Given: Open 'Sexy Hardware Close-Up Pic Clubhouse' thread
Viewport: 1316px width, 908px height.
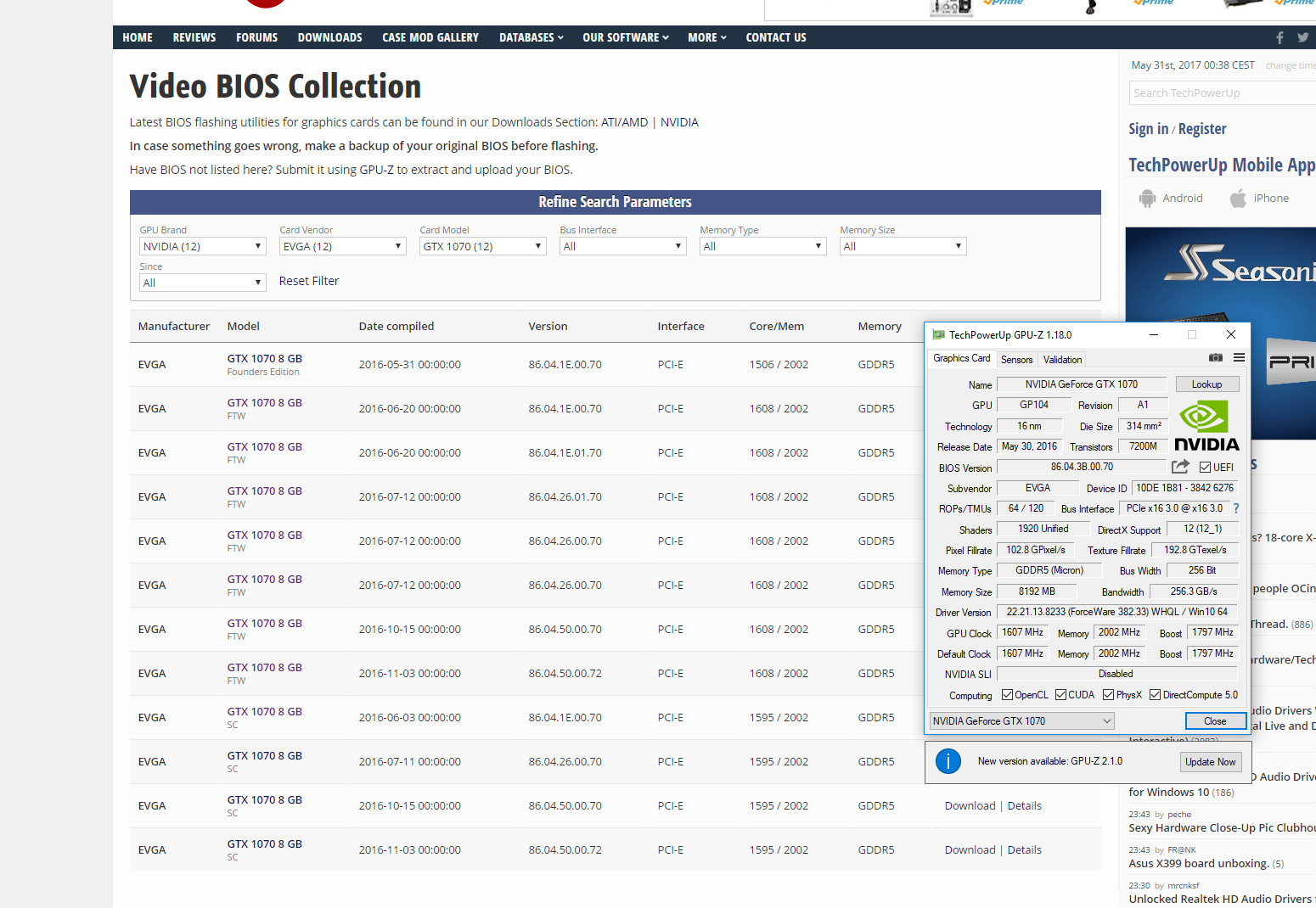Looking at the screenshot, I should coord(1222,827).
